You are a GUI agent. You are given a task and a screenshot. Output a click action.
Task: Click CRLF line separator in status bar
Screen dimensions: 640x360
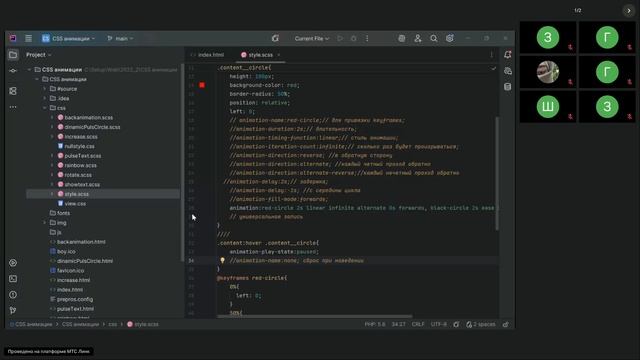click(418, 324)
